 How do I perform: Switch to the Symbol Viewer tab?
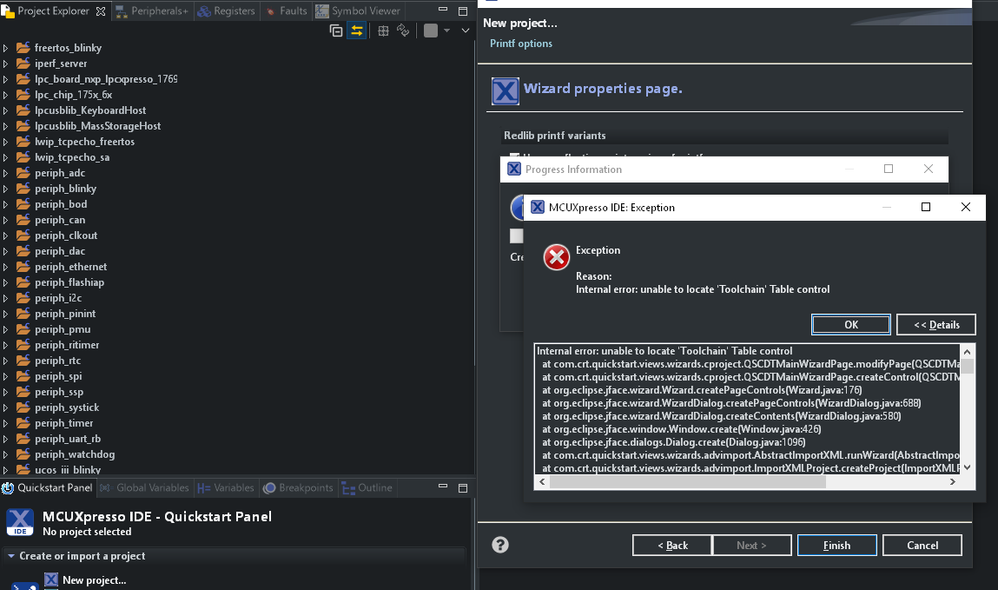pos(358,11)
